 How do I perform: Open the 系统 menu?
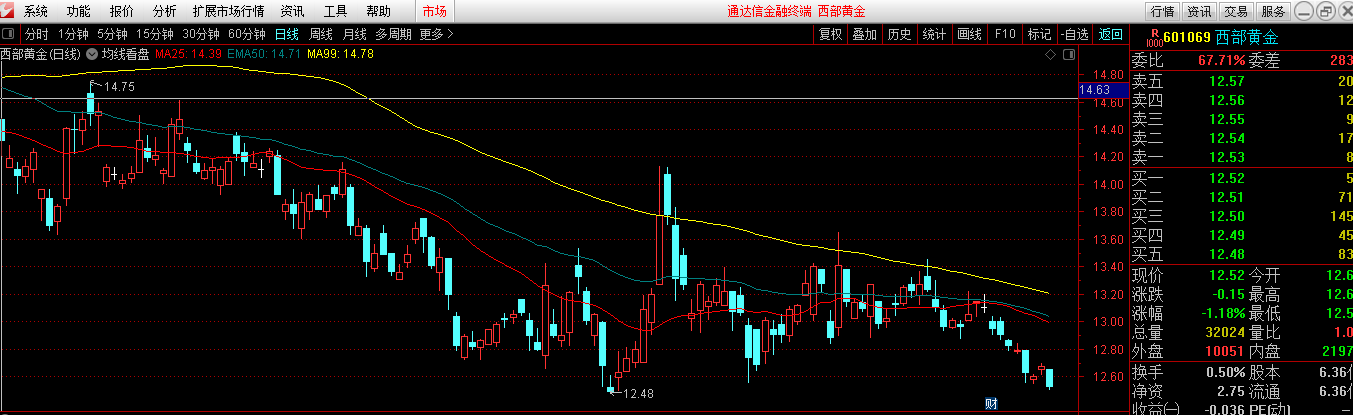[x=36, y=11]
